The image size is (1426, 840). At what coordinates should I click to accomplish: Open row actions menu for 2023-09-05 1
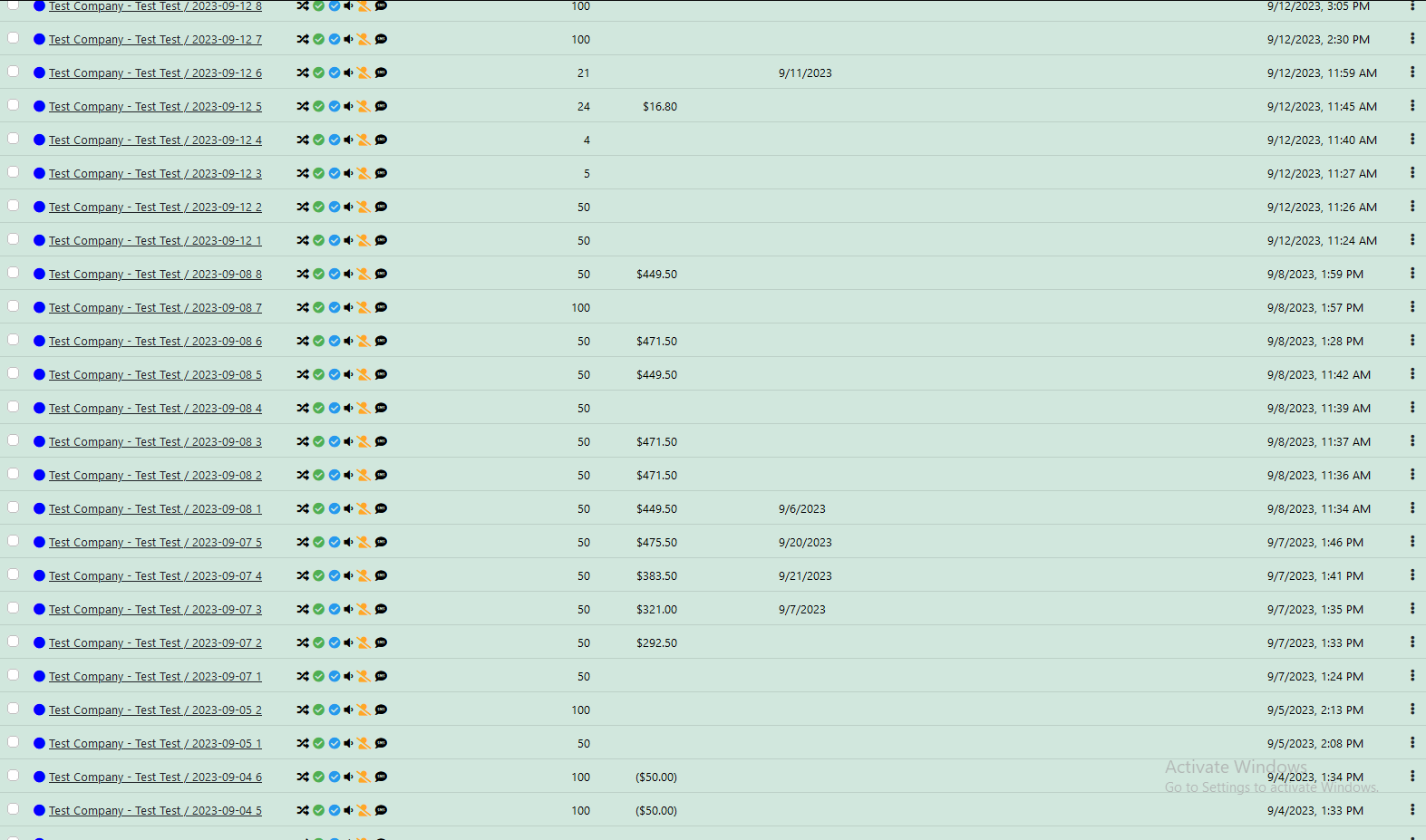[x=1412, y=743]
